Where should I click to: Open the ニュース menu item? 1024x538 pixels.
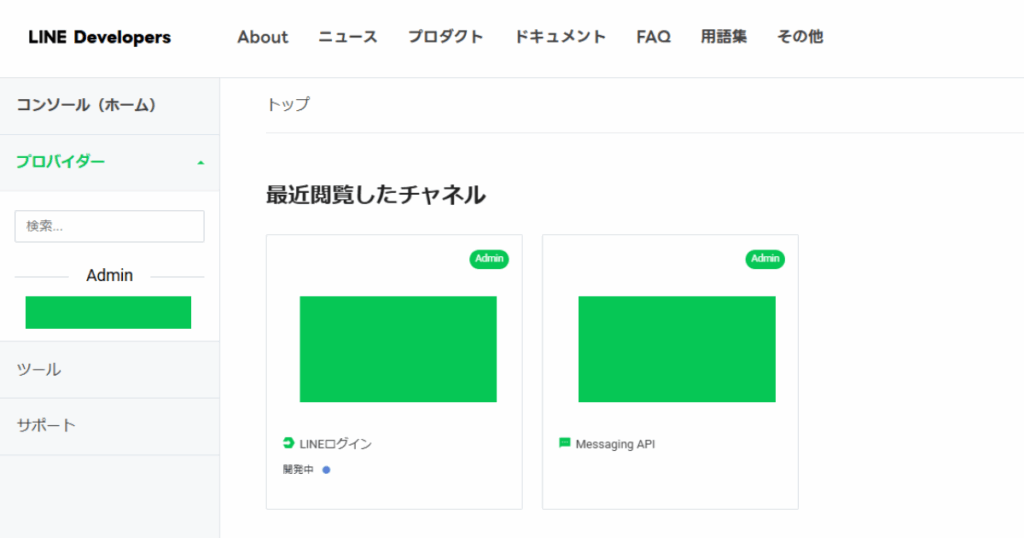click(x=347, y=37)
